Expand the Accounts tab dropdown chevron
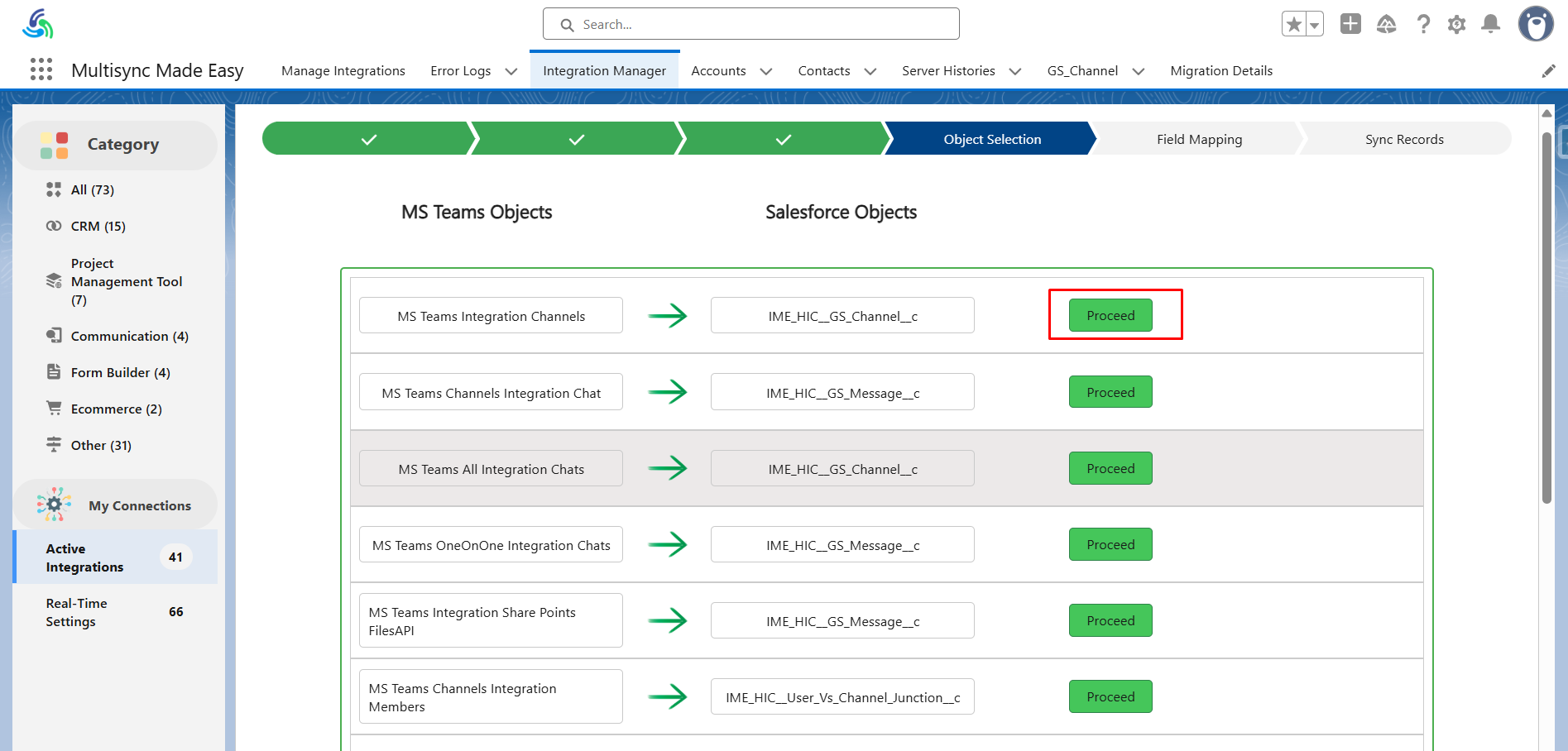Viewport: 1568px width, 751px height. tap(766, 71)
